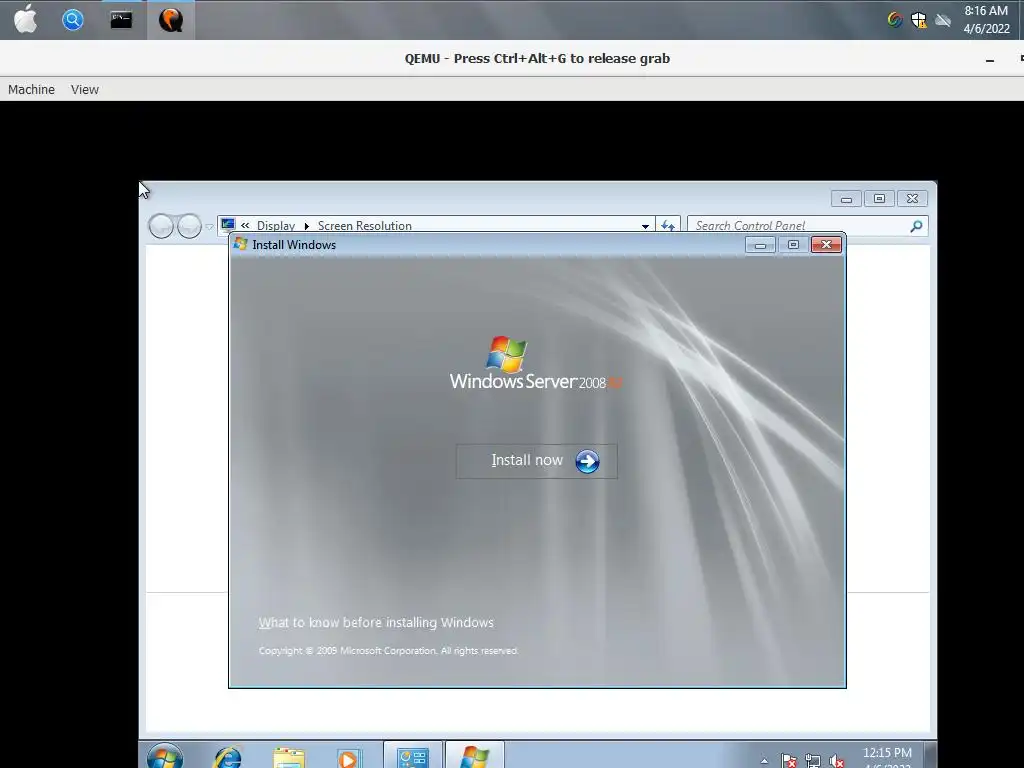Select the QEMU app icon in top bar
Viewport: 1024px width, 768px height.
[170, 20]
